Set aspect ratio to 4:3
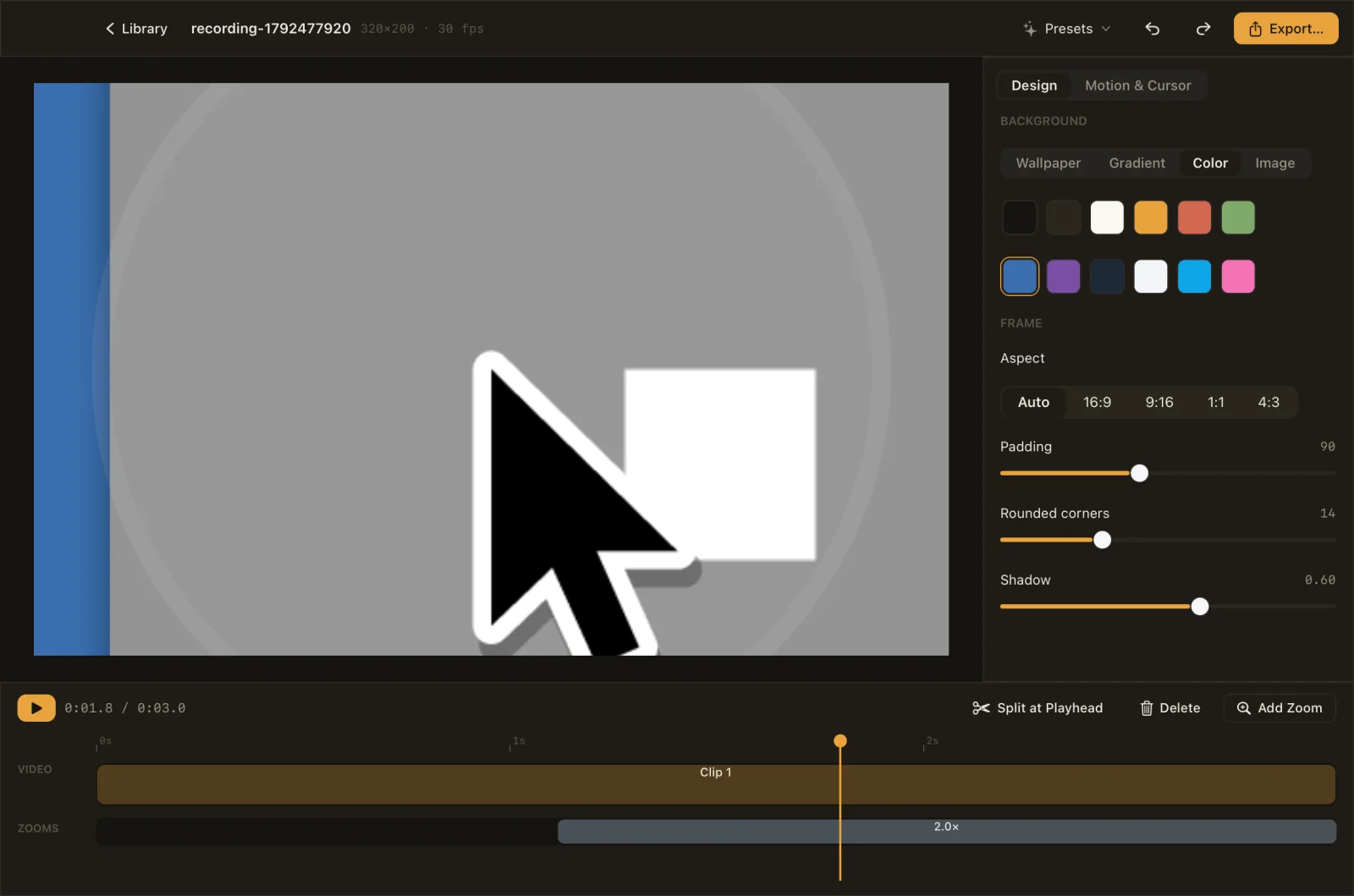Image resolution: width=1354 pixels, height=896 pixels. click(1268, 402)
